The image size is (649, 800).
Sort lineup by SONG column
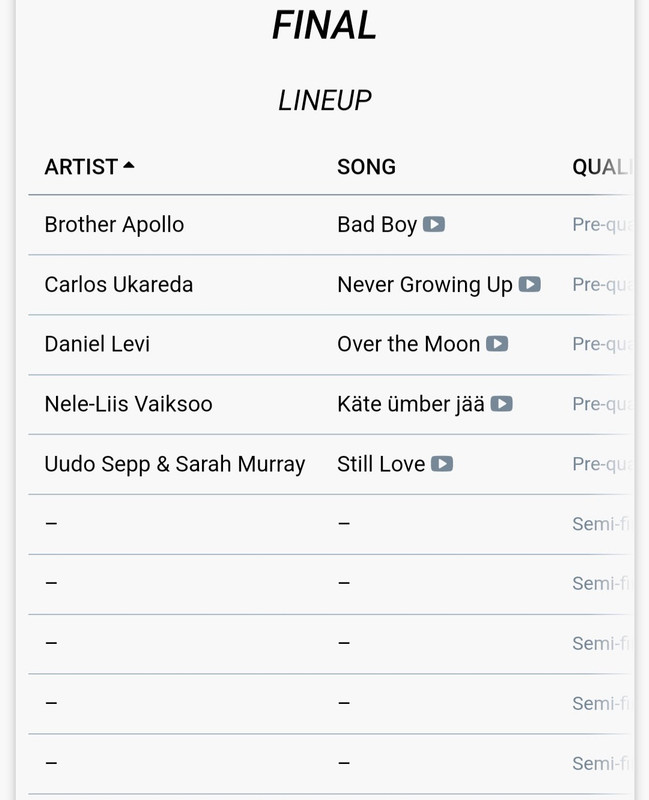point(366,167)
